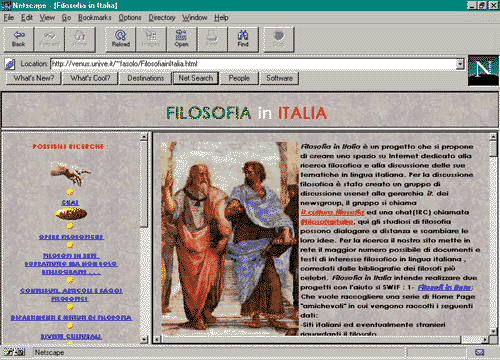Click left frame scrollbar up arrow
Screen dimensions: 500x360
(x=144, y=136)
